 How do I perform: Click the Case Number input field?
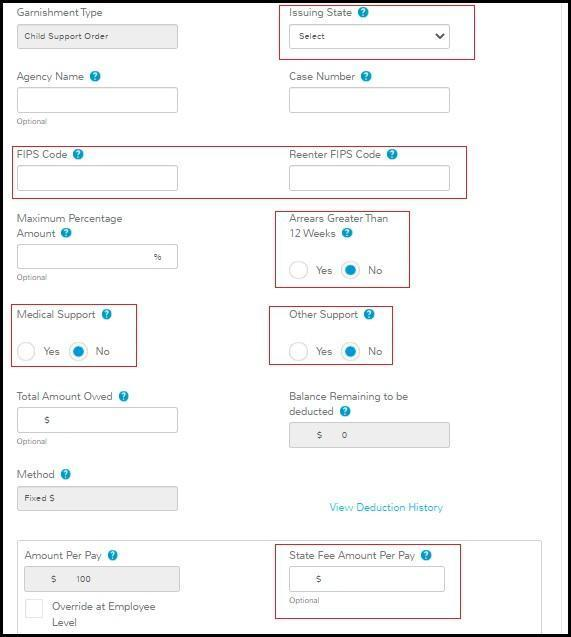[369, 100]
